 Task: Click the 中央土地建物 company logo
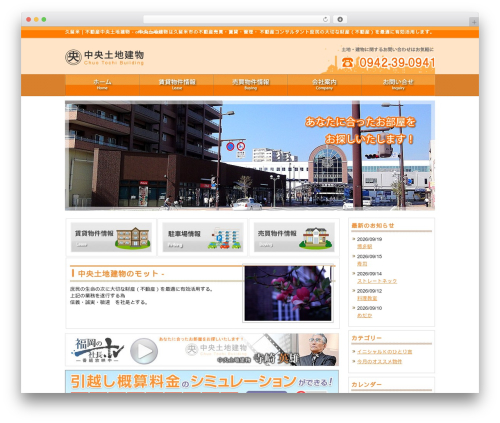click(x=104, y=57)
